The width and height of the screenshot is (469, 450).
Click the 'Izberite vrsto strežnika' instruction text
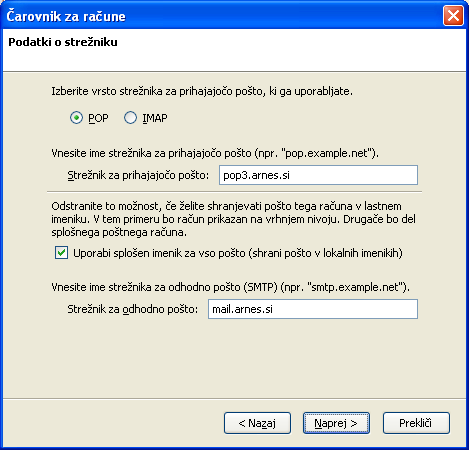pyautogui.click(x=202, y=91)
